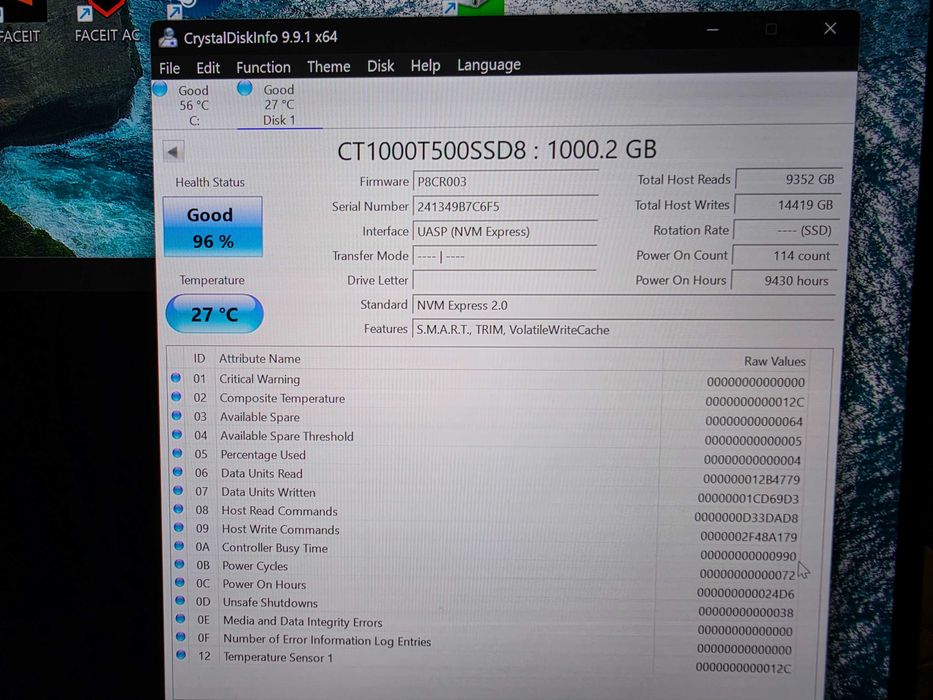
Task: Click the status circle for Media and Data Integrity Errors
Action: point(180,618)
